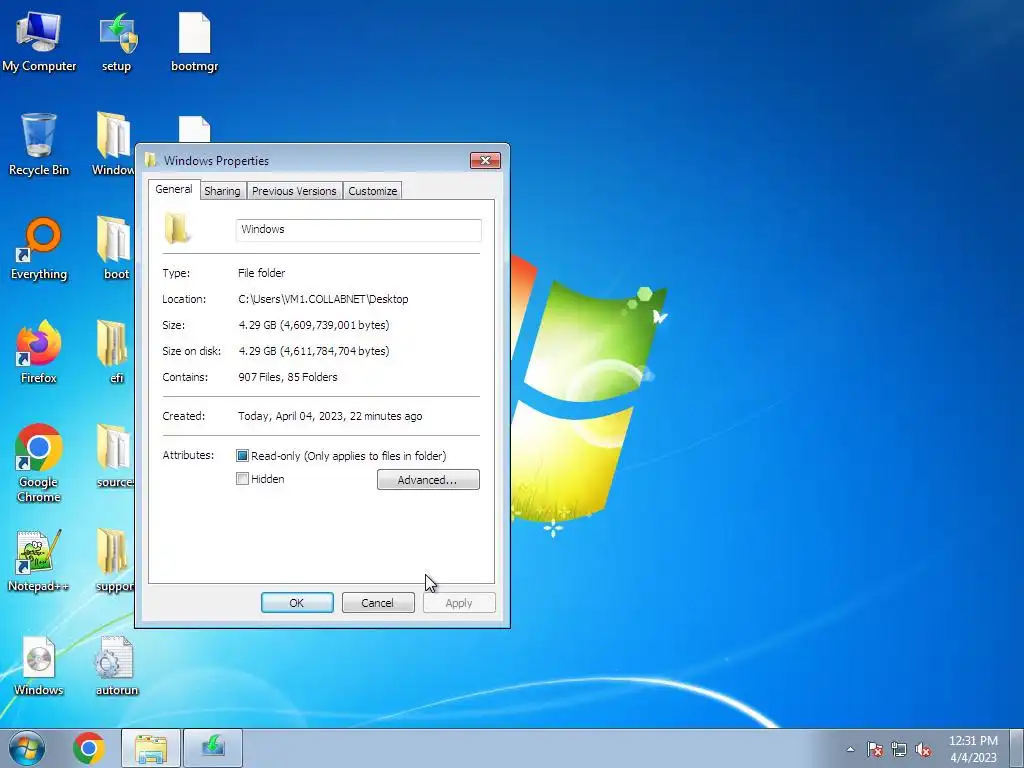
Task: Open My Computer desktop icon
Action: (39, 42)
